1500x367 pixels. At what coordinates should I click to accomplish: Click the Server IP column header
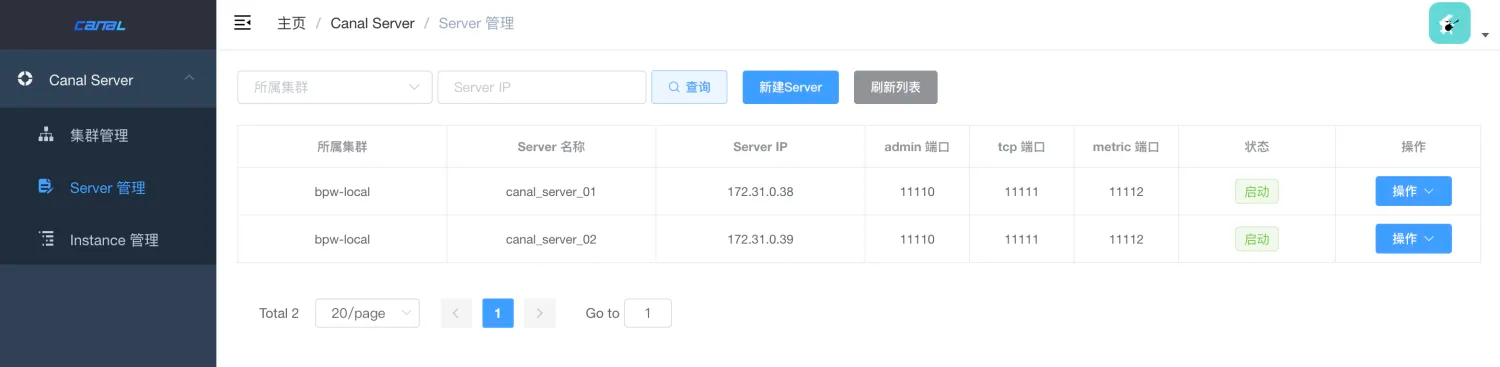760,147
